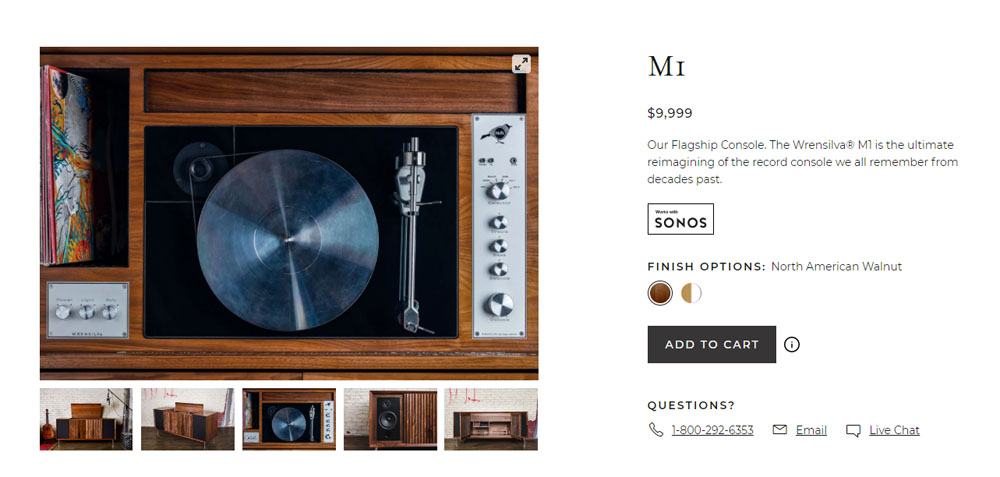Click the main turntable product image
The width and height of the screenshot is (1000, 477).
289,213
